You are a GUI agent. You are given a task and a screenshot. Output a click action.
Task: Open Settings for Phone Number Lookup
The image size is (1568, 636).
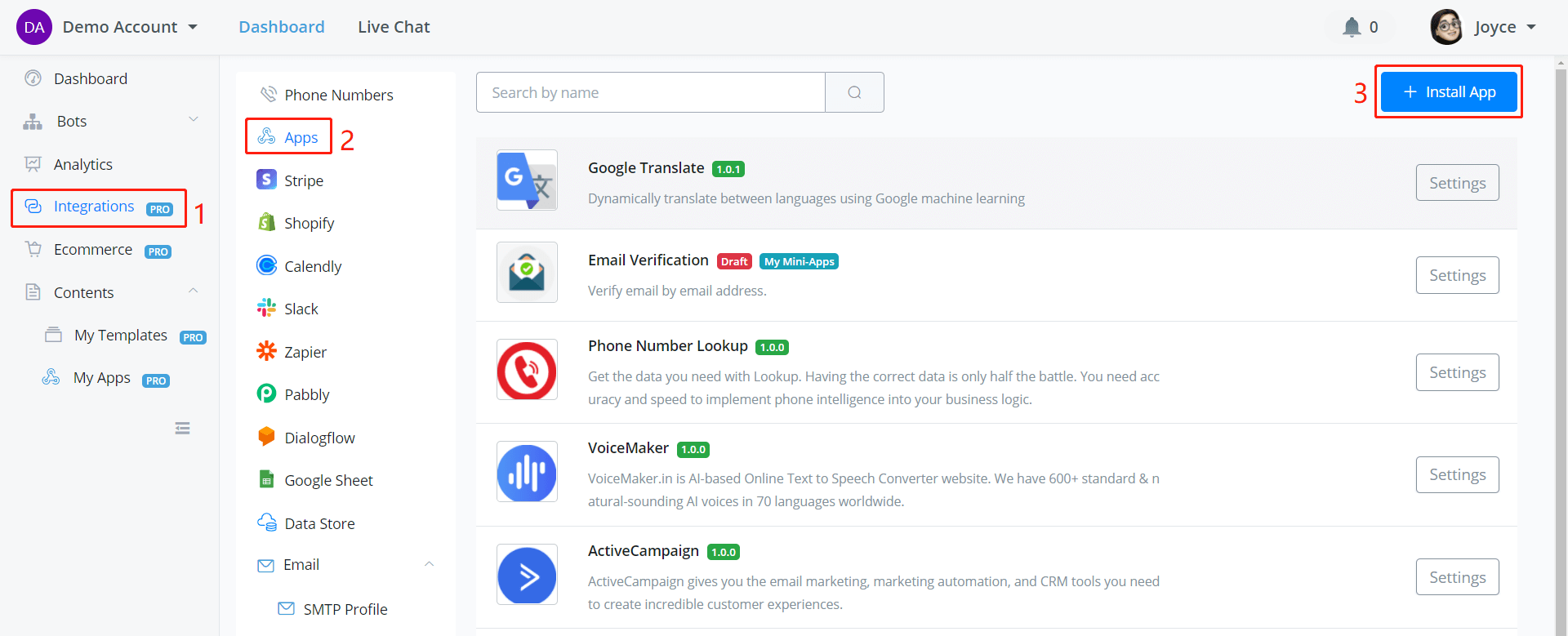tap(1458, 372)
